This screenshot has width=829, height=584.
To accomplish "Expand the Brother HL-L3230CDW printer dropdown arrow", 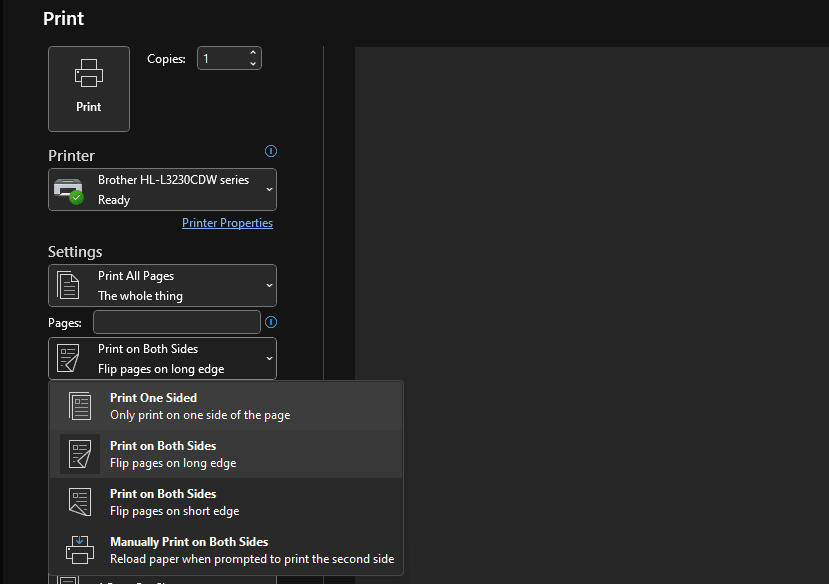I will [x=268, y=190].
